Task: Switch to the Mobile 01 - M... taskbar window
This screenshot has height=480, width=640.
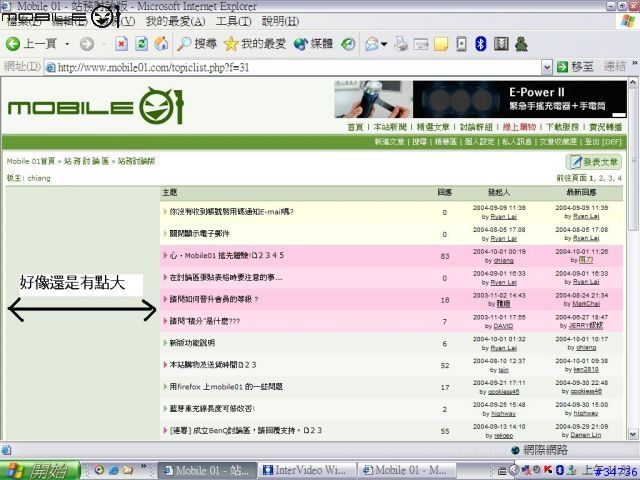Action: [407, 471]
